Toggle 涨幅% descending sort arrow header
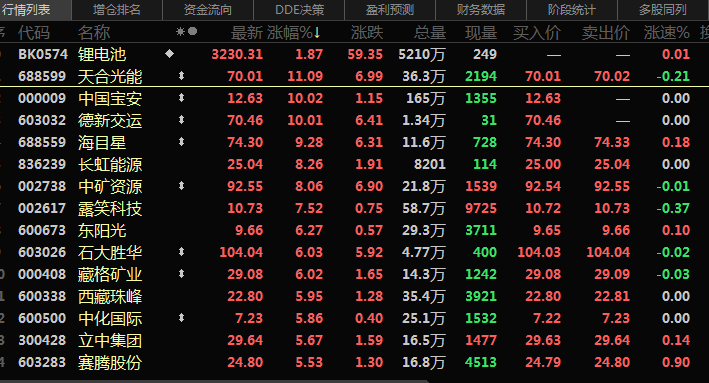This screenshot has height=383, width=709. pos(294,33)
